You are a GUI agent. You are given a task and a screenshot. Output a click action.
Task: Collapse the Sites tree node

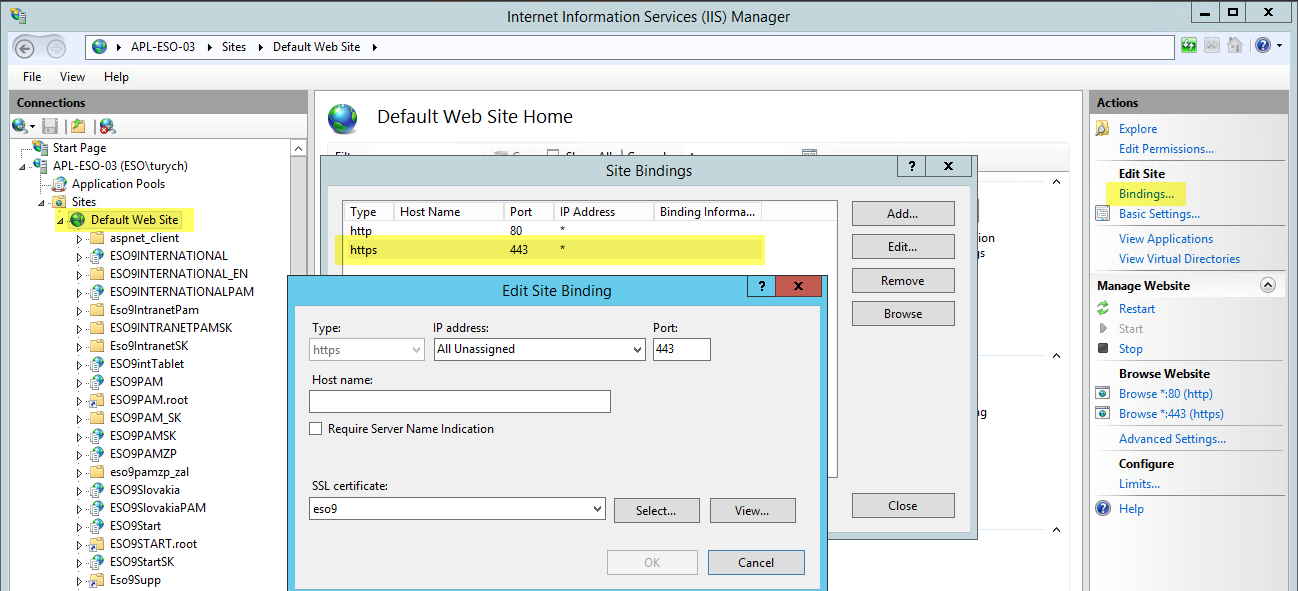click(x=43, y=202)
